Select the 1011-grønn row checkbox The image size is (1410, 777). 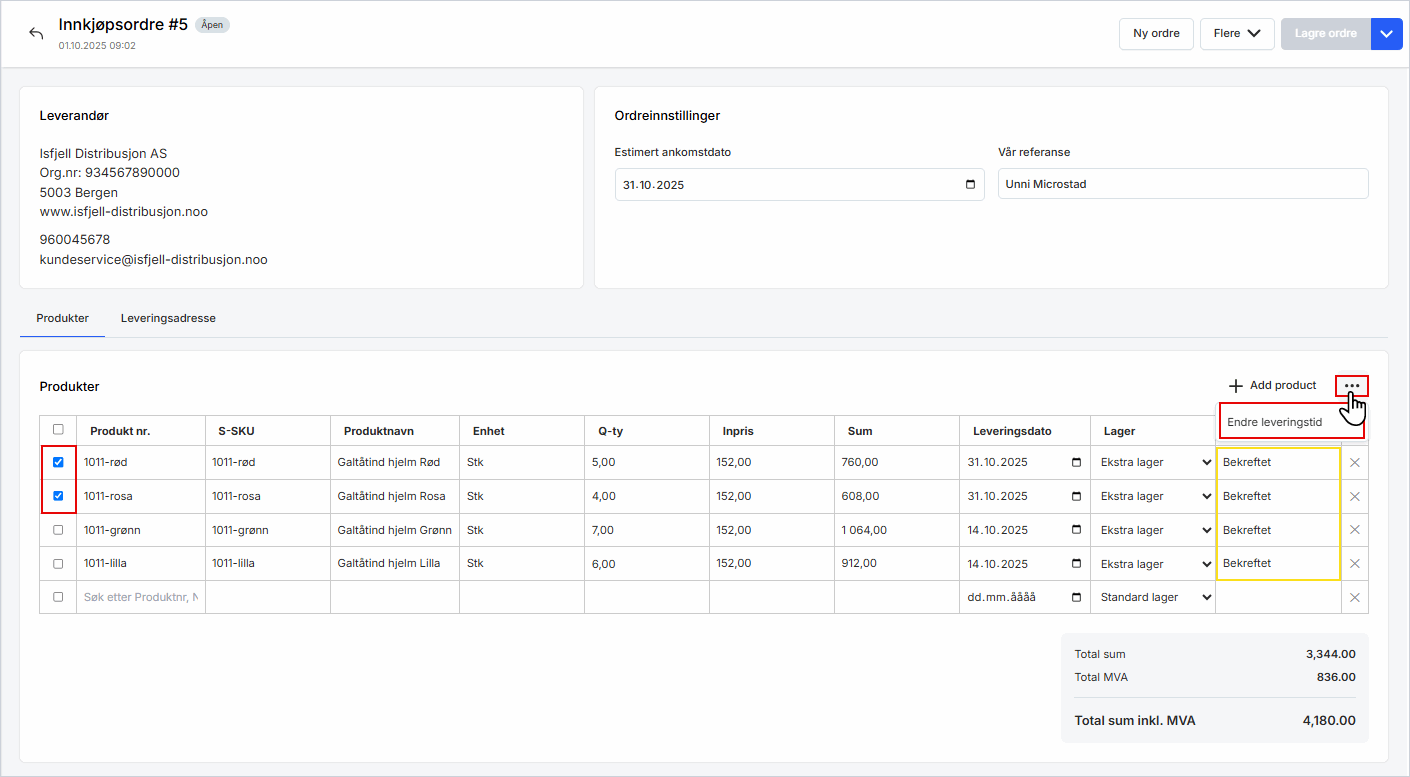58,530
